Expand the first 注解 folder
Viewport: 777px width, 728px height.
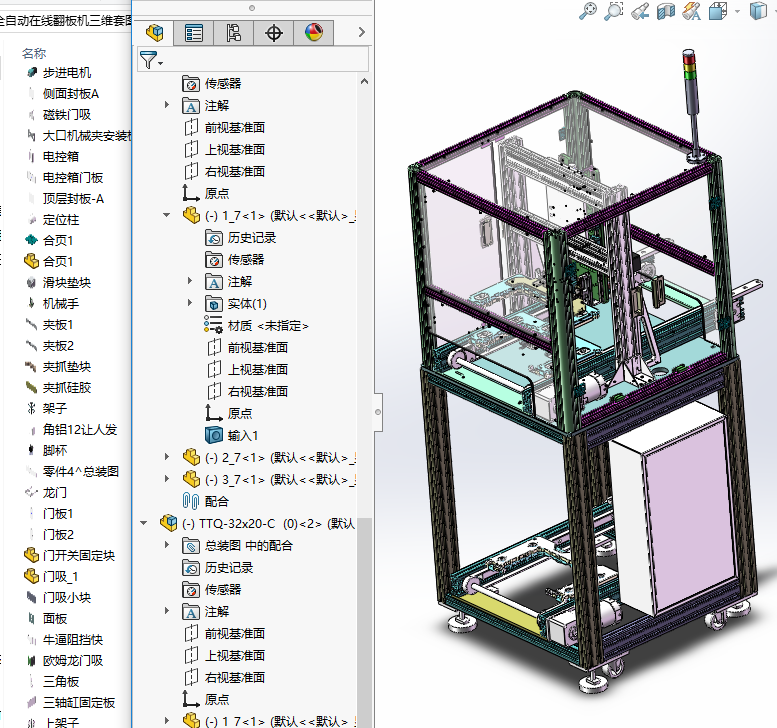click(x=167, y=105)
